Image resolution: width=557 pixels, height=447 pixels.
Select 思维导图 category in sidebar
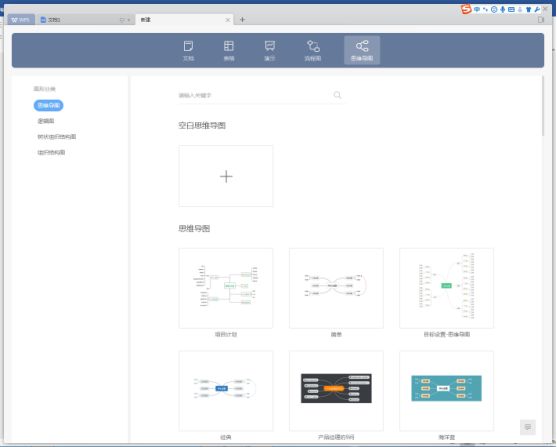click(48, 105)
